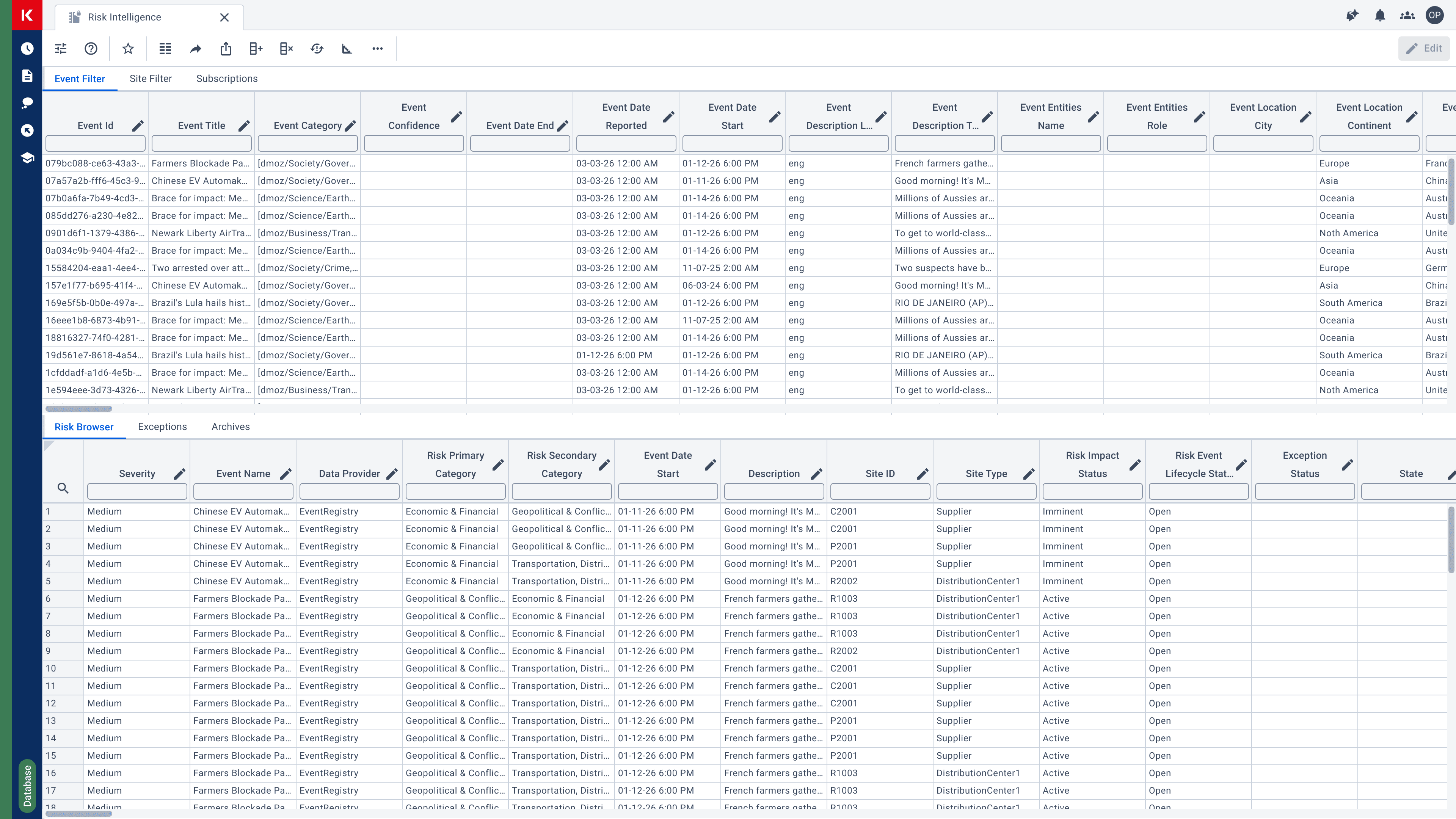Open the Subscriptions tab
Screen dimensions: 1456x819
(227, 78)
